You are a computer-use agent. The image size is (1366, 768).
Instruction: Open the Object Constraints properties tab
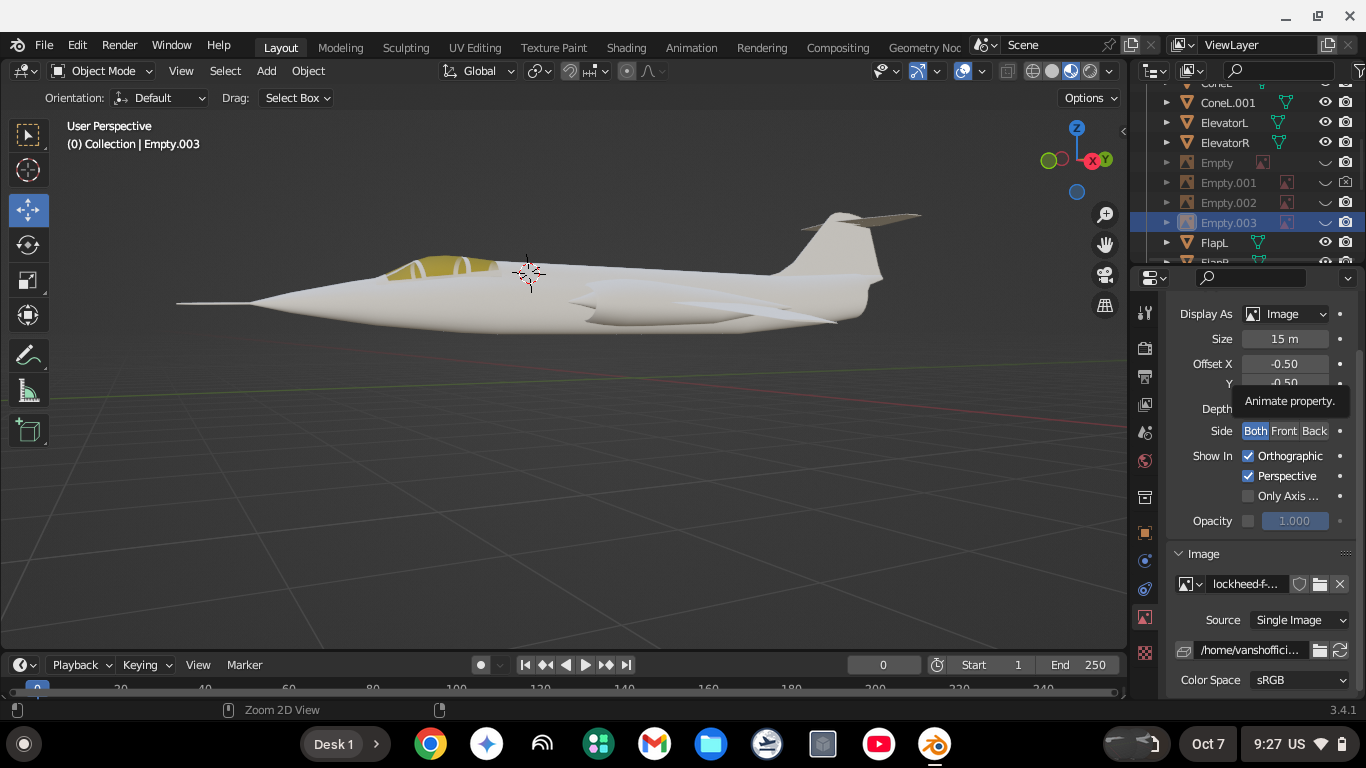click(x=1145, y=589)
